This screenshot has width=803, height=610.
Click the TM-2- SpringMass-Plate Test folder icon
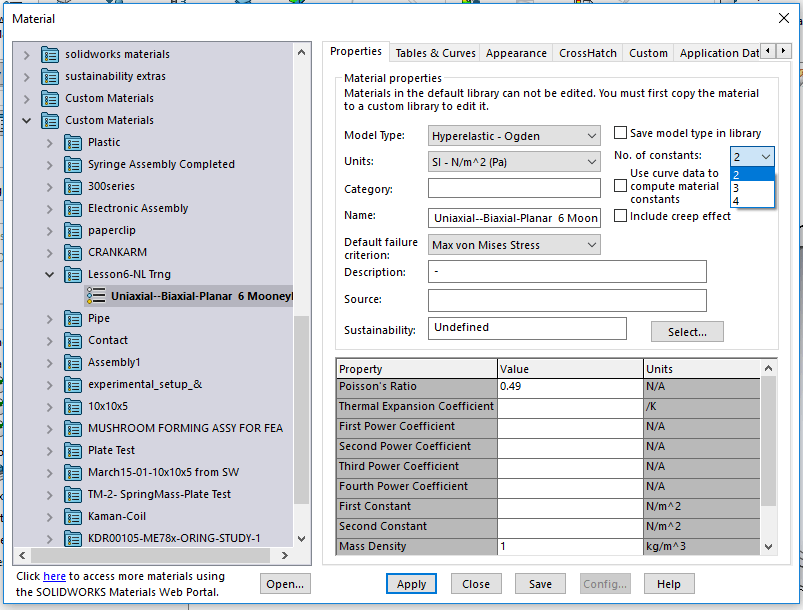point(73,495)
